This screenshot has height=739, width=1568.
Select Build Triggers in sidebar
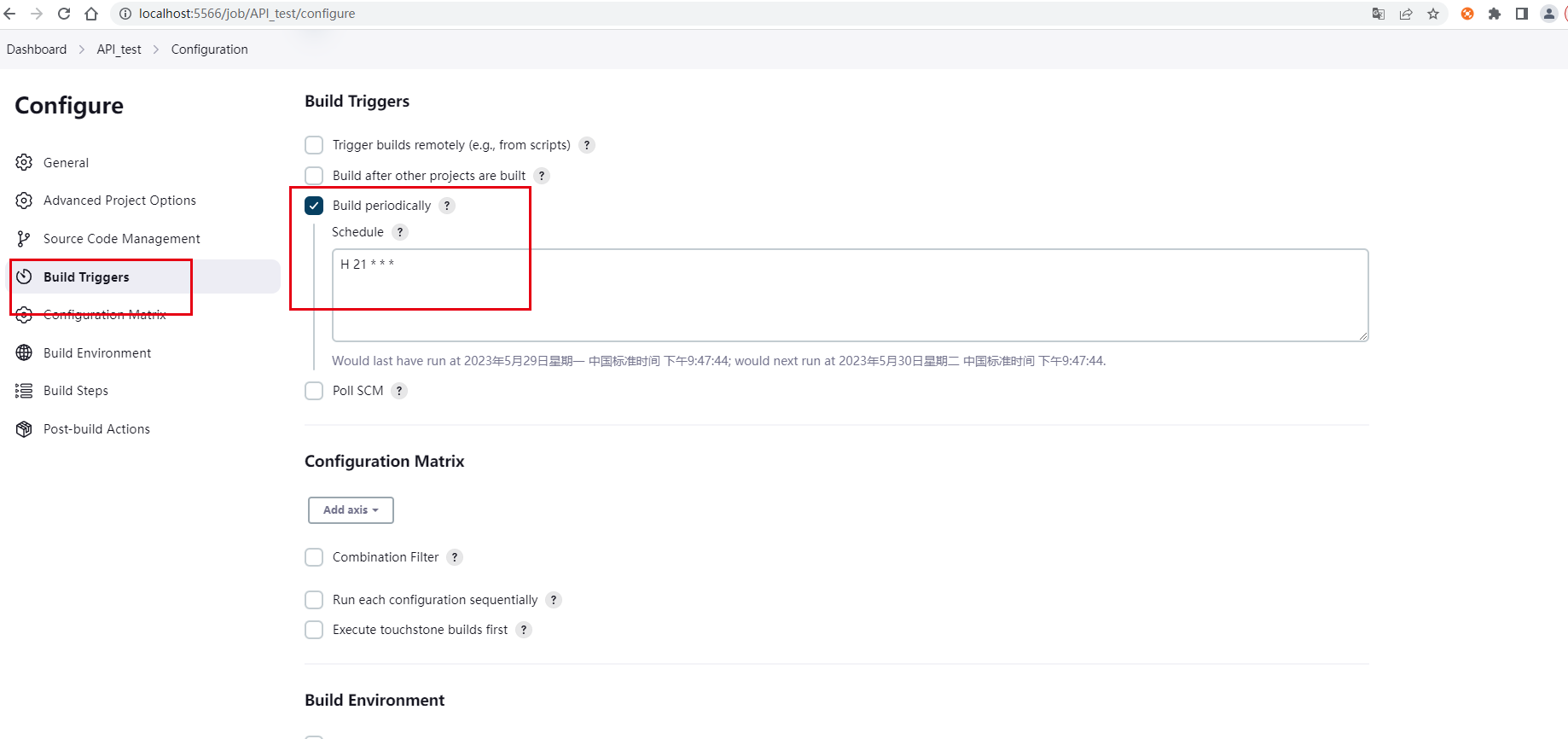[86, 276]
